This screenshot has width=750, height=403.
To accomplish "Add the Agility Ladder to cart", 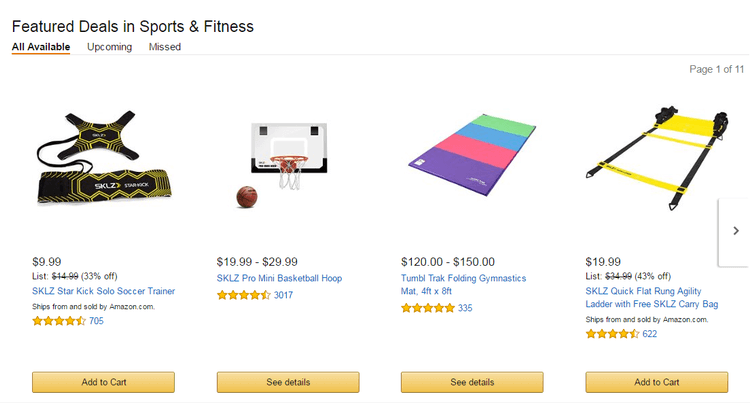I will (x=656, y=382).
